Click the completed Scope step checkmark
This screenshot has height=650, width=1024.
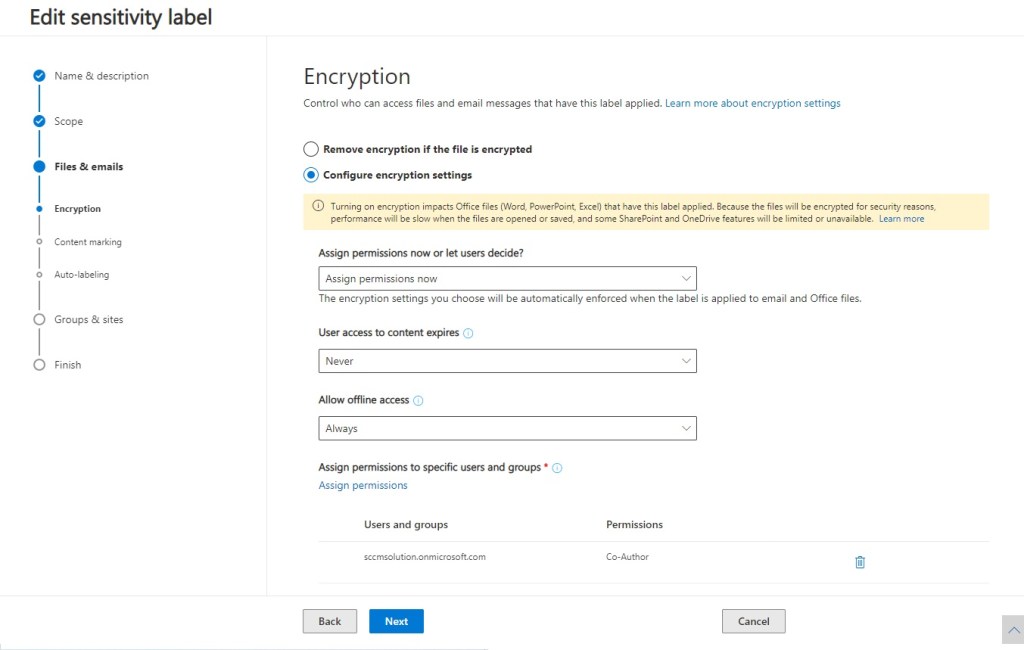pyautogui.click(x=39, y=121)
